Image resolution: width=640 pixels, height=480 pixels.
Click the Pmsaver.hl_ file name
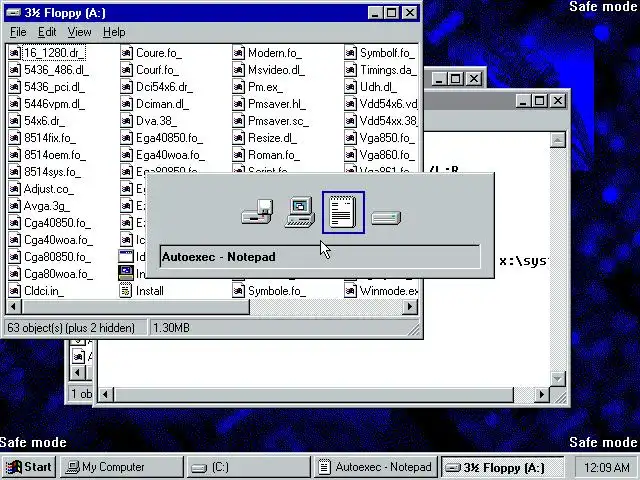click(x=276, y=104)
